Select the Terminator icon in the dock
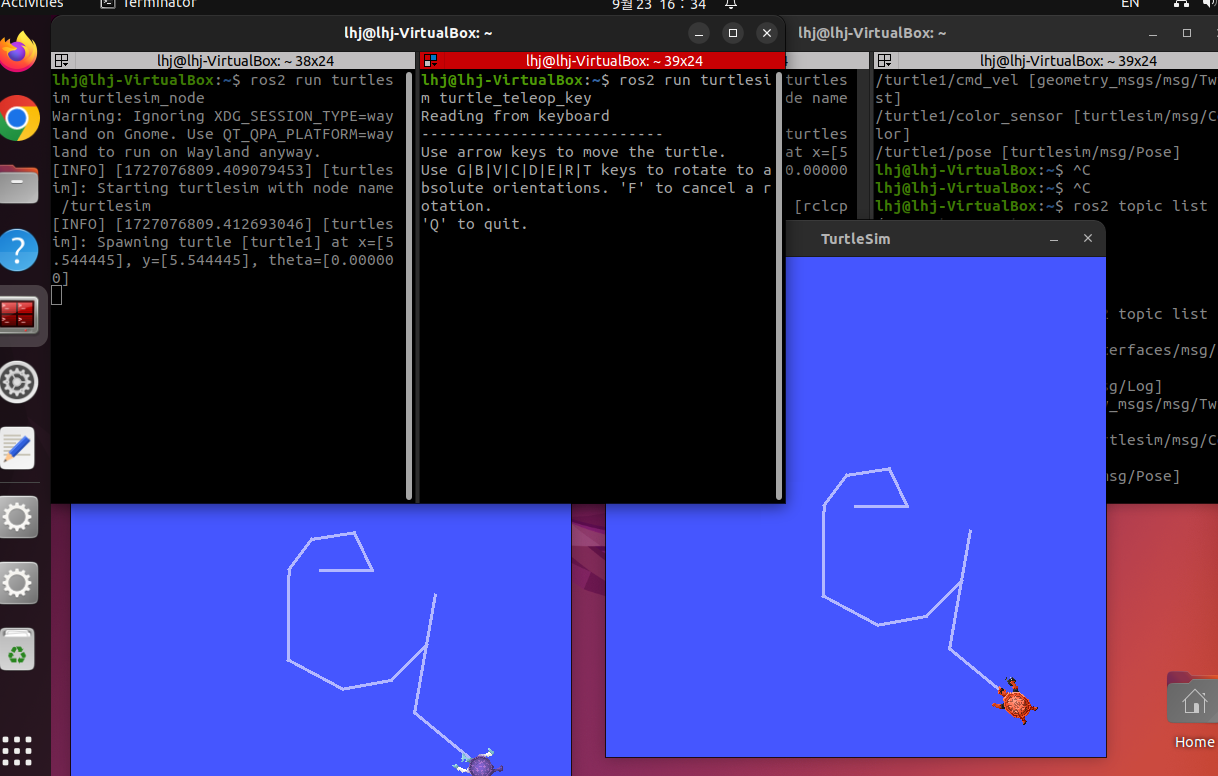The width and height of the screenshot is (1218, 776). click(19, 316)
